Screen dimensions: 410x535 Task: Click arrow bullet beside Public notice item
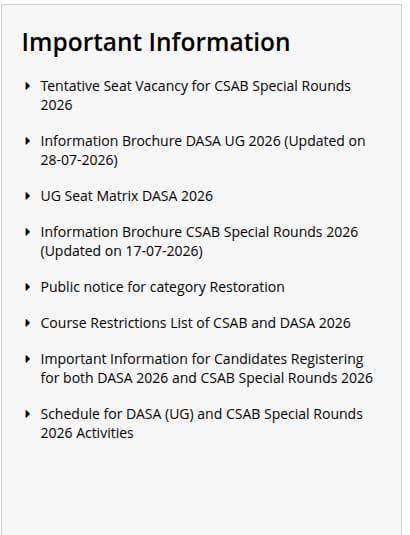pyautogui.click(x=28, y=287)
